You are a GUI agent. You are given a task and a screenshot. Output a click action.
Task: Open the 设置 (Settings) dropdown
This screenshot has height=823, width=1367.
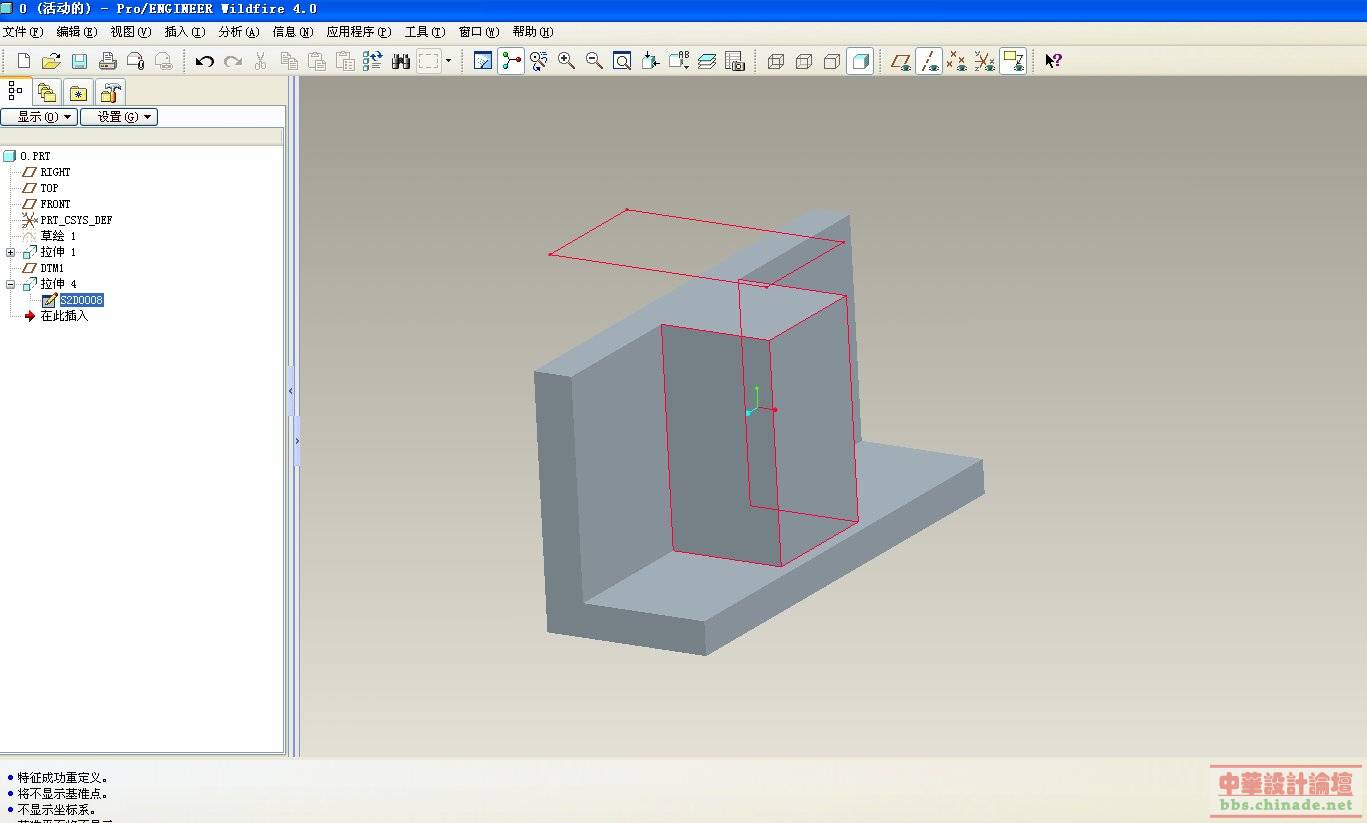click(119, 117)
